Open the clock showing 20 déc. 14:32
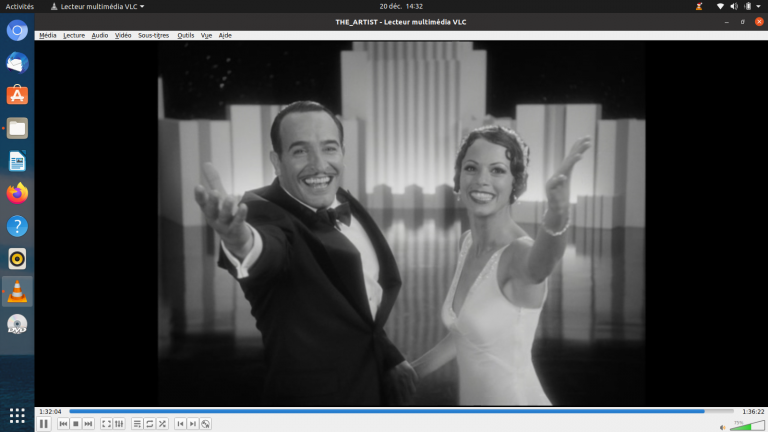768x432 pixels. [x=400, y=6]
